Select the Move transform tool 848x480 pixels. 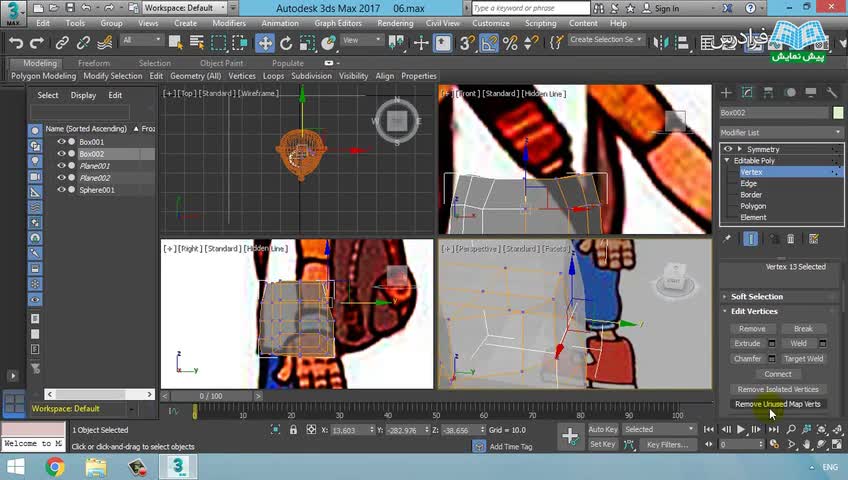pyautogui.click(x=265, y=43)
